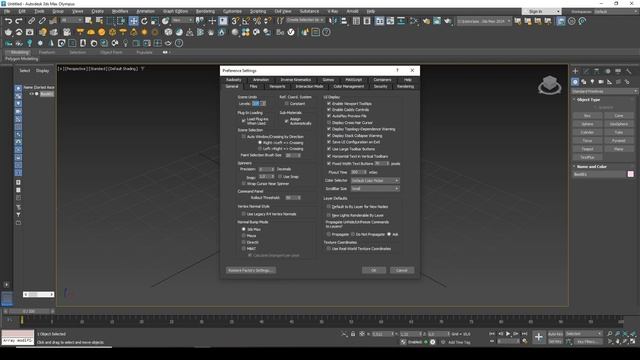640x360 pixels.
Task: Open the Rendering menu in the menu bar
Action: click(x=205, y=11)
